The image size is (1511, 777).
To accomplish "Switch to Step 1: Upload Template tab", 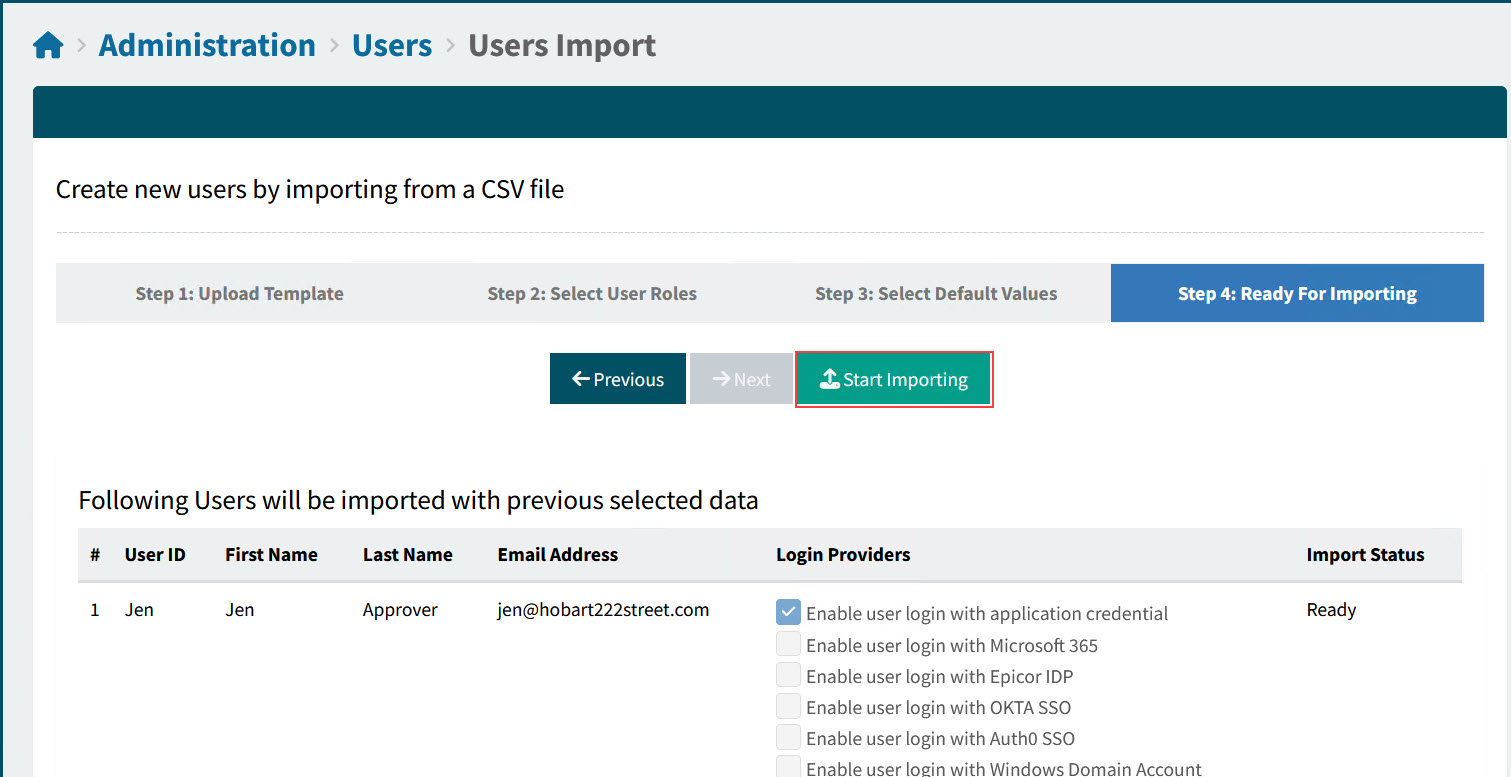I will [239, 293].
